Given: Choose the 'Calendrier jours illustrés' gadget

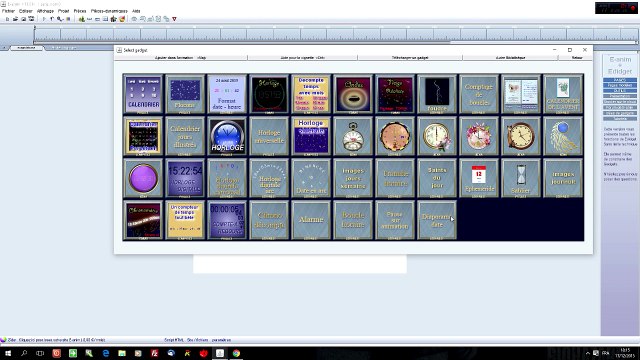Looking at the screenshot, I should [185, 136].
